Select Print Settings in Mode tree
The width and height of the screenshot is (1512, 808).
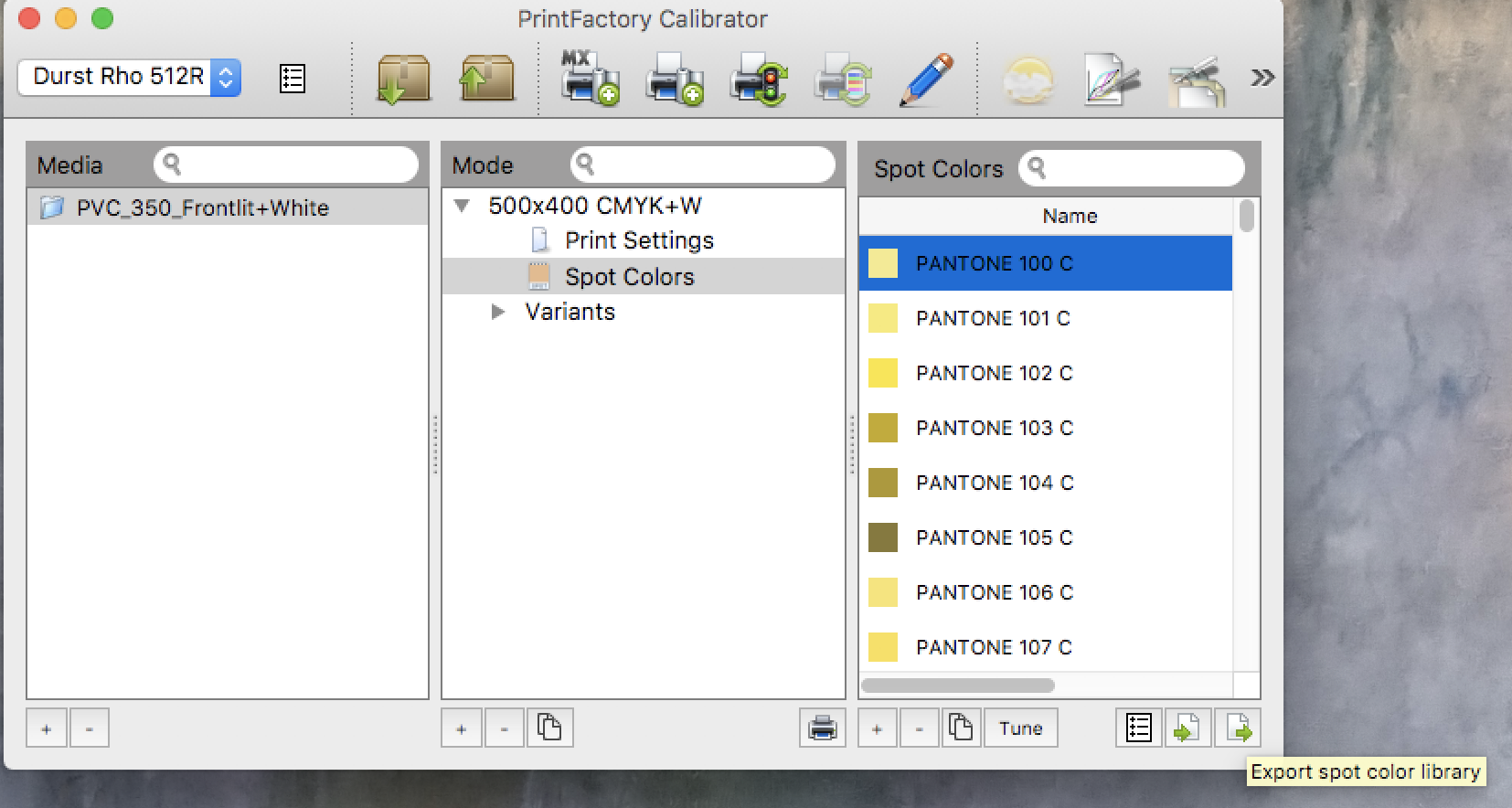tap(639, 240)
